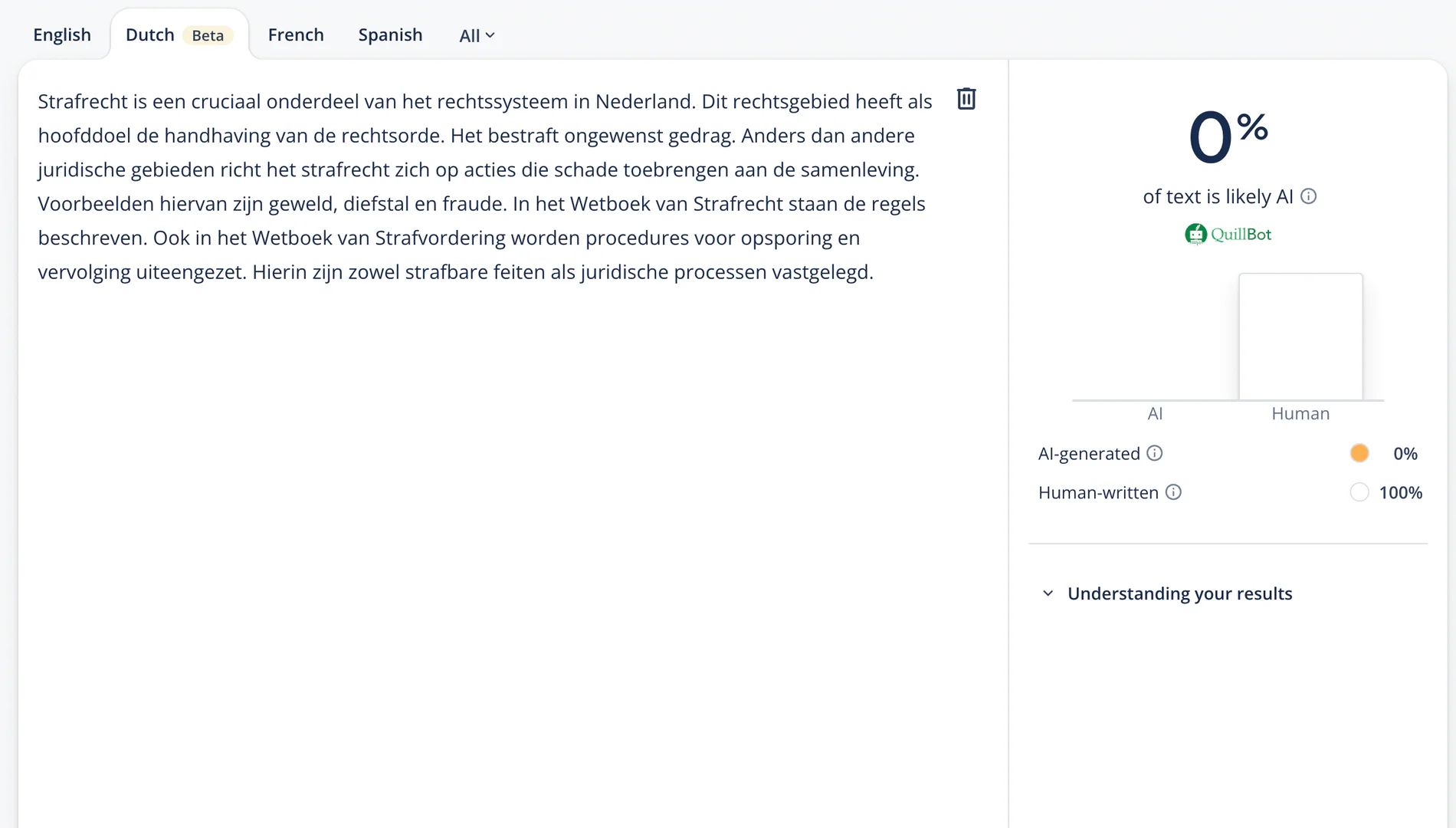This screenshot has width=1456, height=828.
Task: Open the Spanish detector tab
Action: (x=390, y=34)
